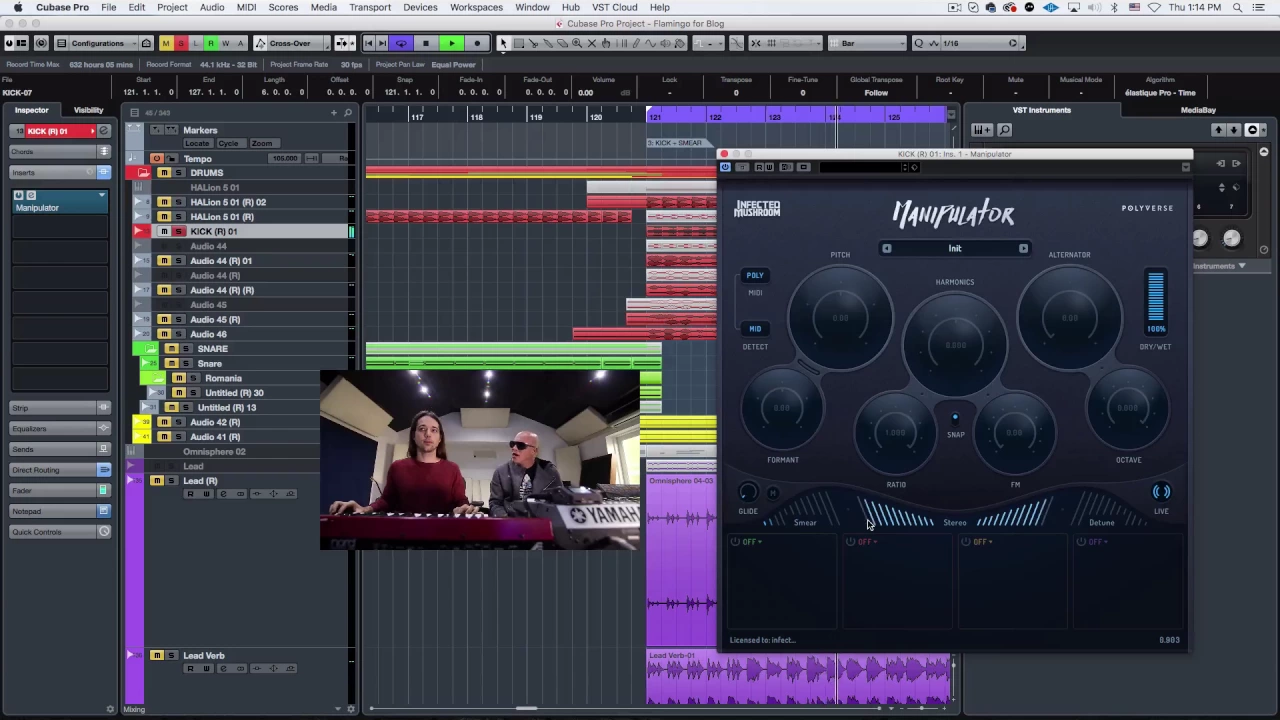Click the Wi-Fi icon in macOS menu bar

(1155, 7)
